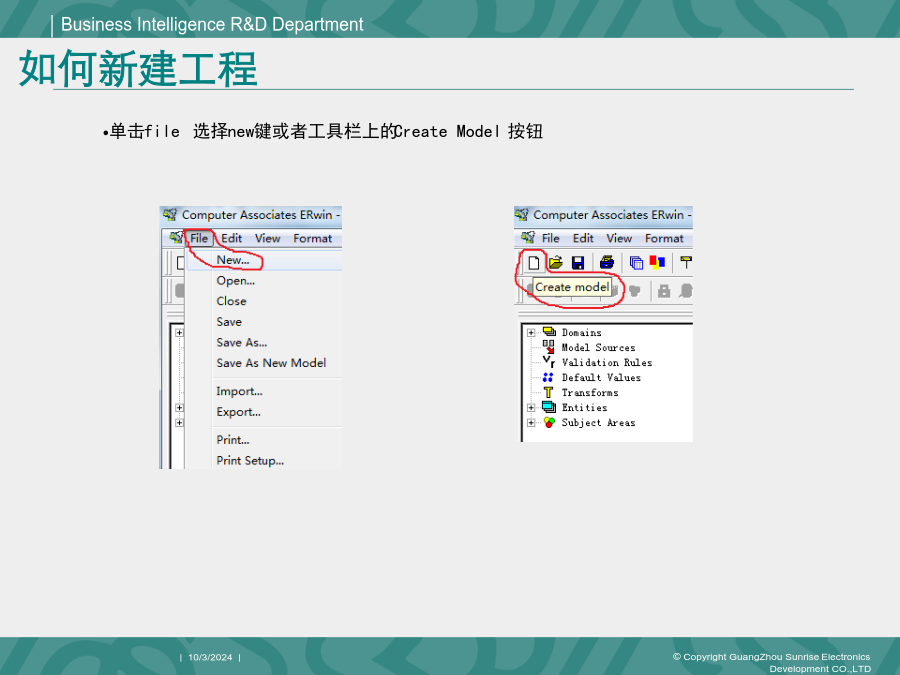Click the GuangZhou Sunrise Electronics copyright text
The image size is (900, 675).
pyautogui.click(x=771, y=663)
